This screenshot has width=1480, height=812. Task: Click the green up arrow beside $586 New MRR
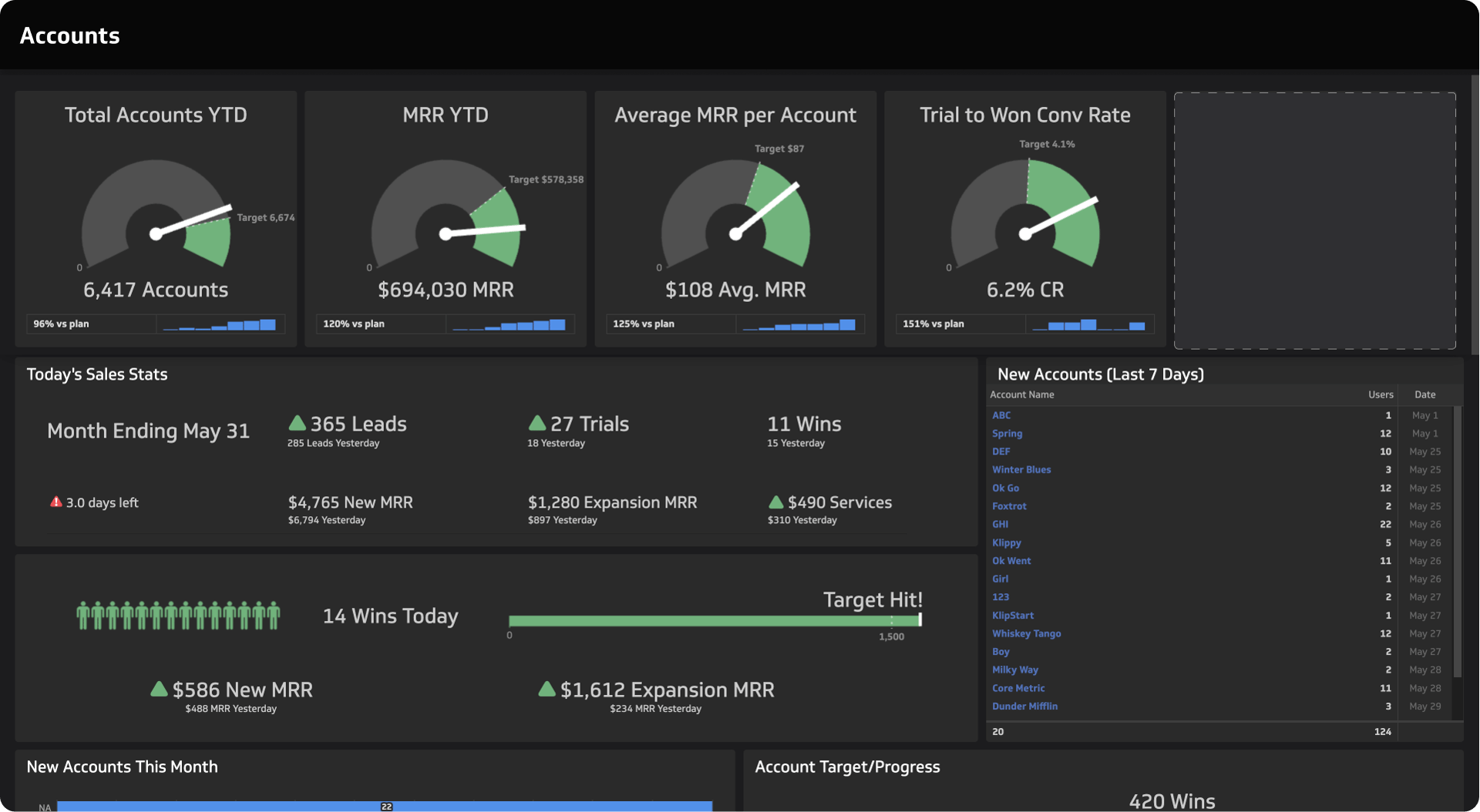pos(160,690)
